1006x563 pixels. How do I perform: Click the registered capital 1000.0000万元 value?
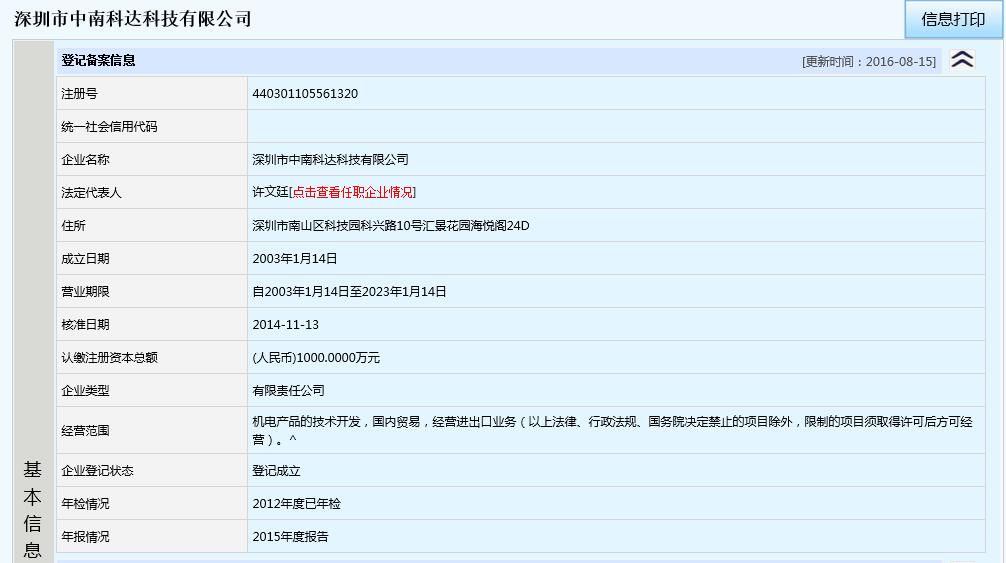(x=316, y=358)
